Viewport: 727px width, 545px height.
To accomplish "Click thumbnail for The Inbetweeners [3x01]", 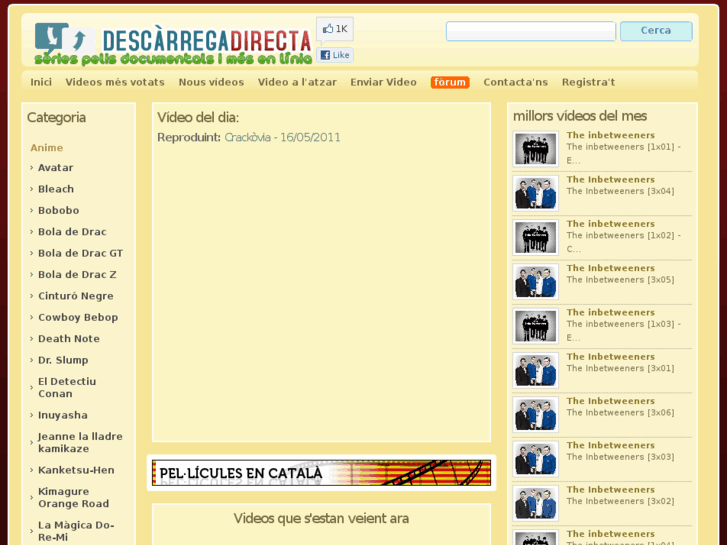I will point(536,370).
